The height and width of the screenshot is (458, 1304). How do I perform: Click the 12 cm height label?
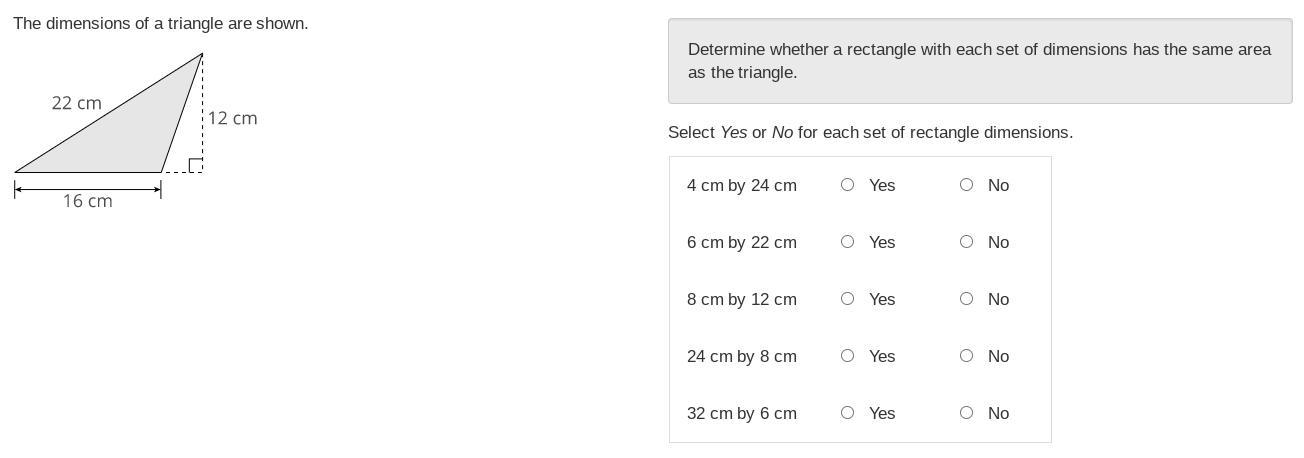(232, 118)
